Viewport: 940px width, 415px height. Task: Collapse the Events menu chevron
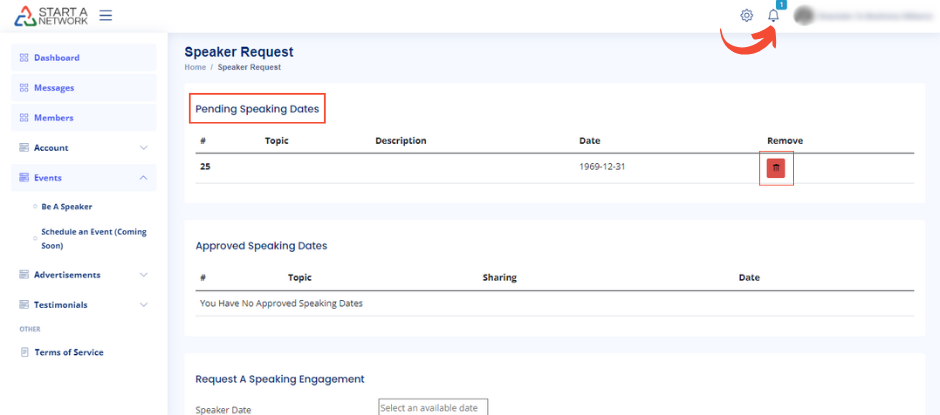tap(143, 178)
